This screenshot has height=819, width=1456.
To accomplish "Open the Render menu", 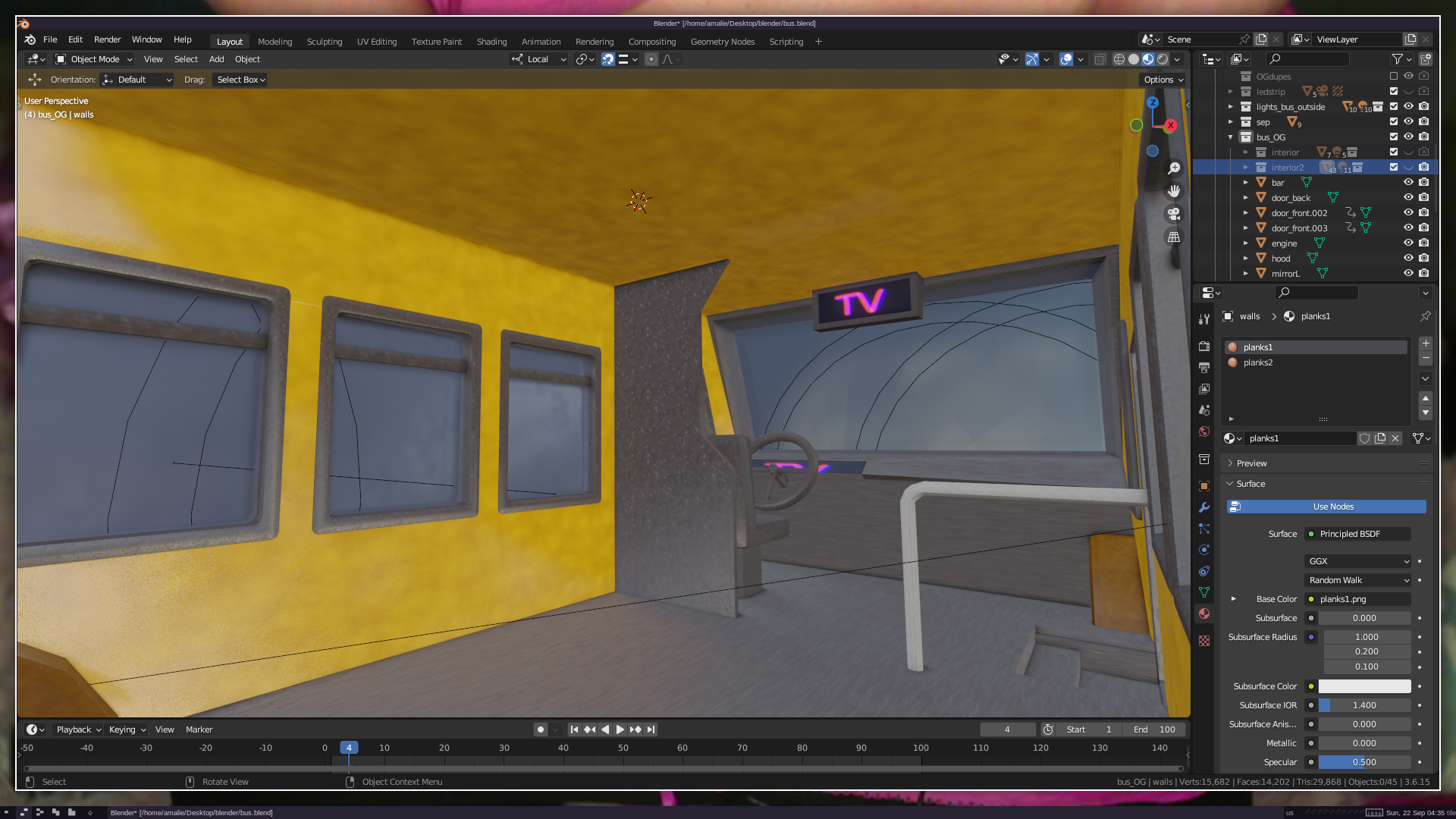I will (107, 39).
